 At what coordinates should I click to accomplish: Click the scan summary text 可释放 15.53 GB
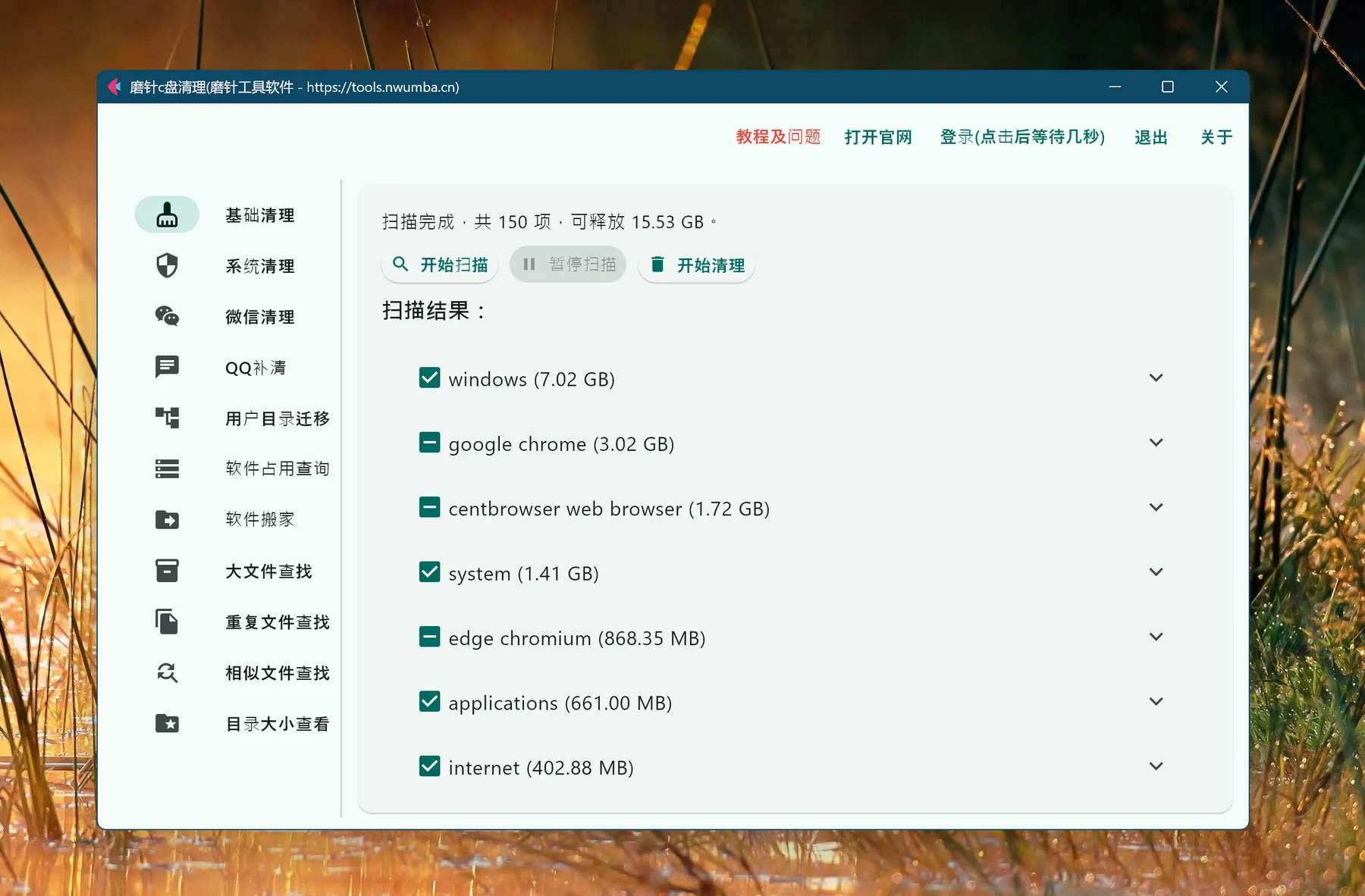638,222
